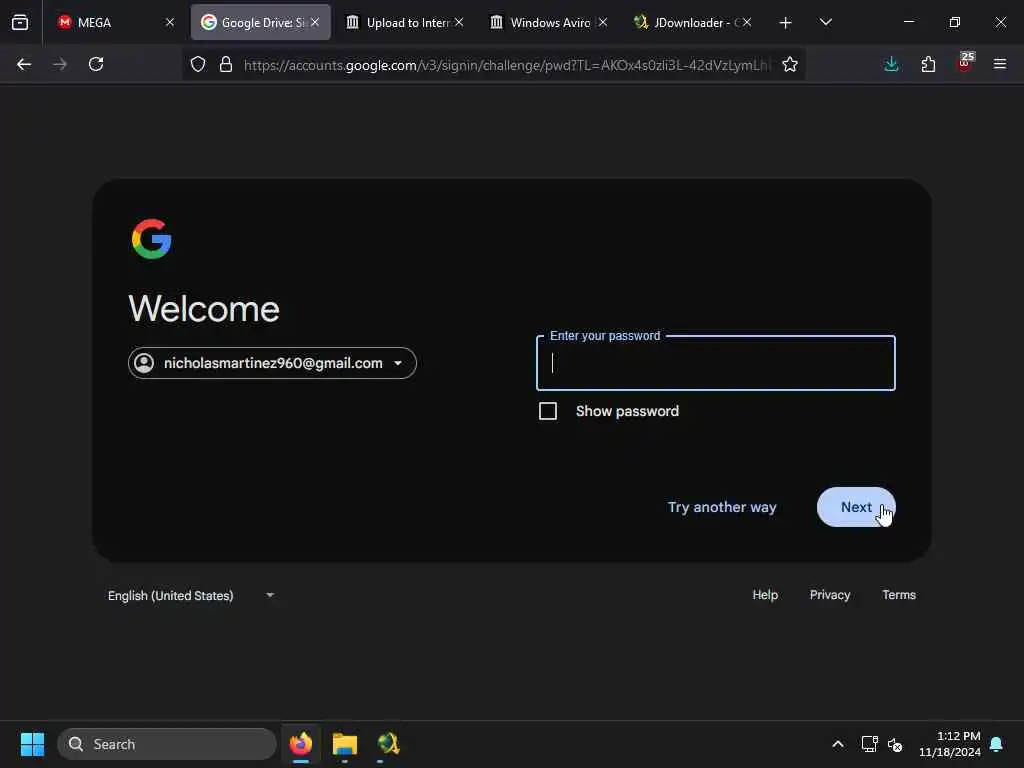Open the English (United States) language dropdown
Screen dimensions: 1024x768
point(190,595)
